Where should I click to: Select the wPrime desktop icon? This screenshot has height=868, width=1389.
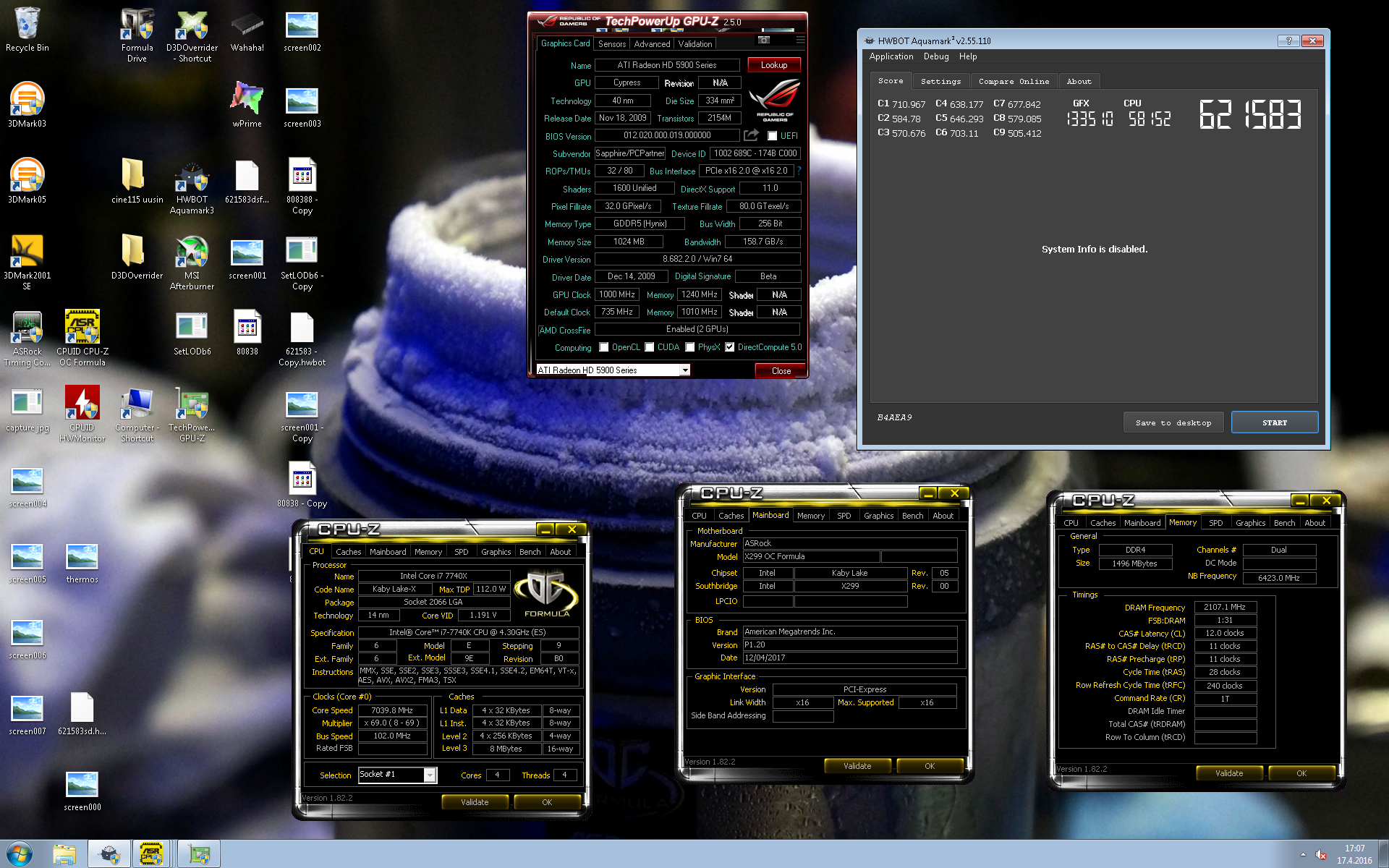click(x=247, y=106)
